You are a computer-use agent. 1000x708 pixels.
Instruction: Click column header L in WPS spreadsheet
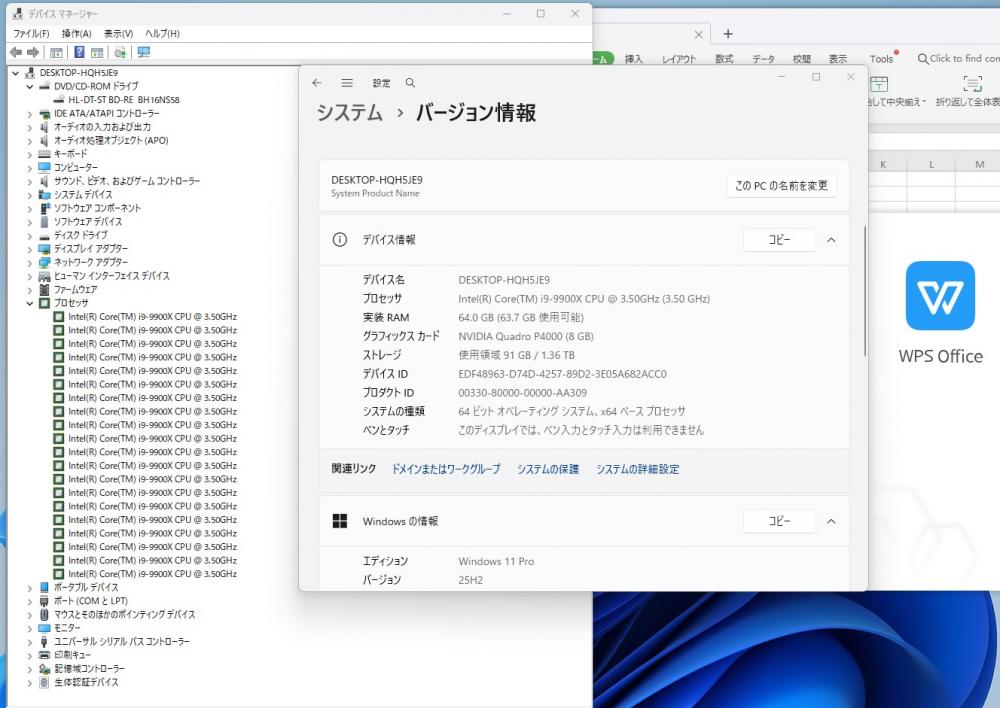click(931, 165)
